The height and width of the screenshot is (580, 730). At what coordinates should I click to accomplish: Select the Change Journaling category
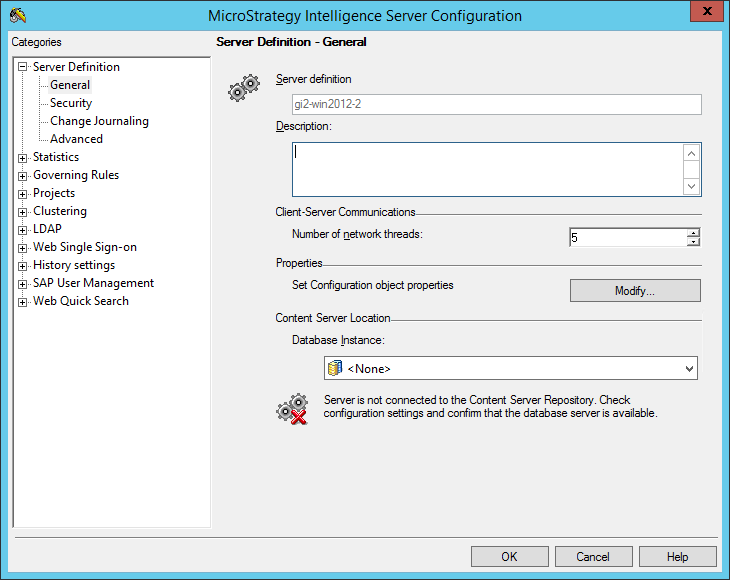[x=99, y=121]
